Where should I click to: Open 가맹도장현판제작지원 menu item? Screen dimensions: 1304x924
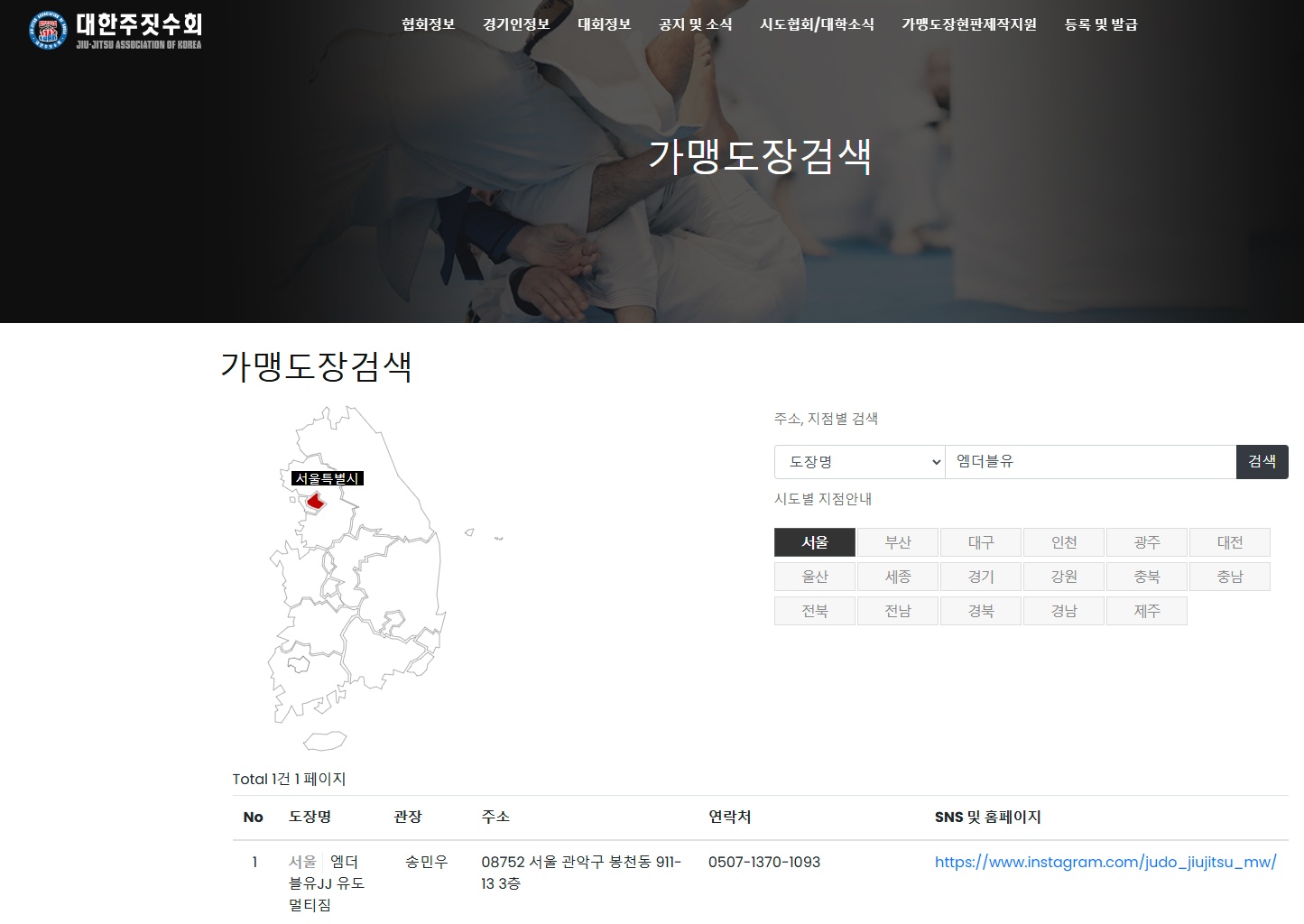969,24
